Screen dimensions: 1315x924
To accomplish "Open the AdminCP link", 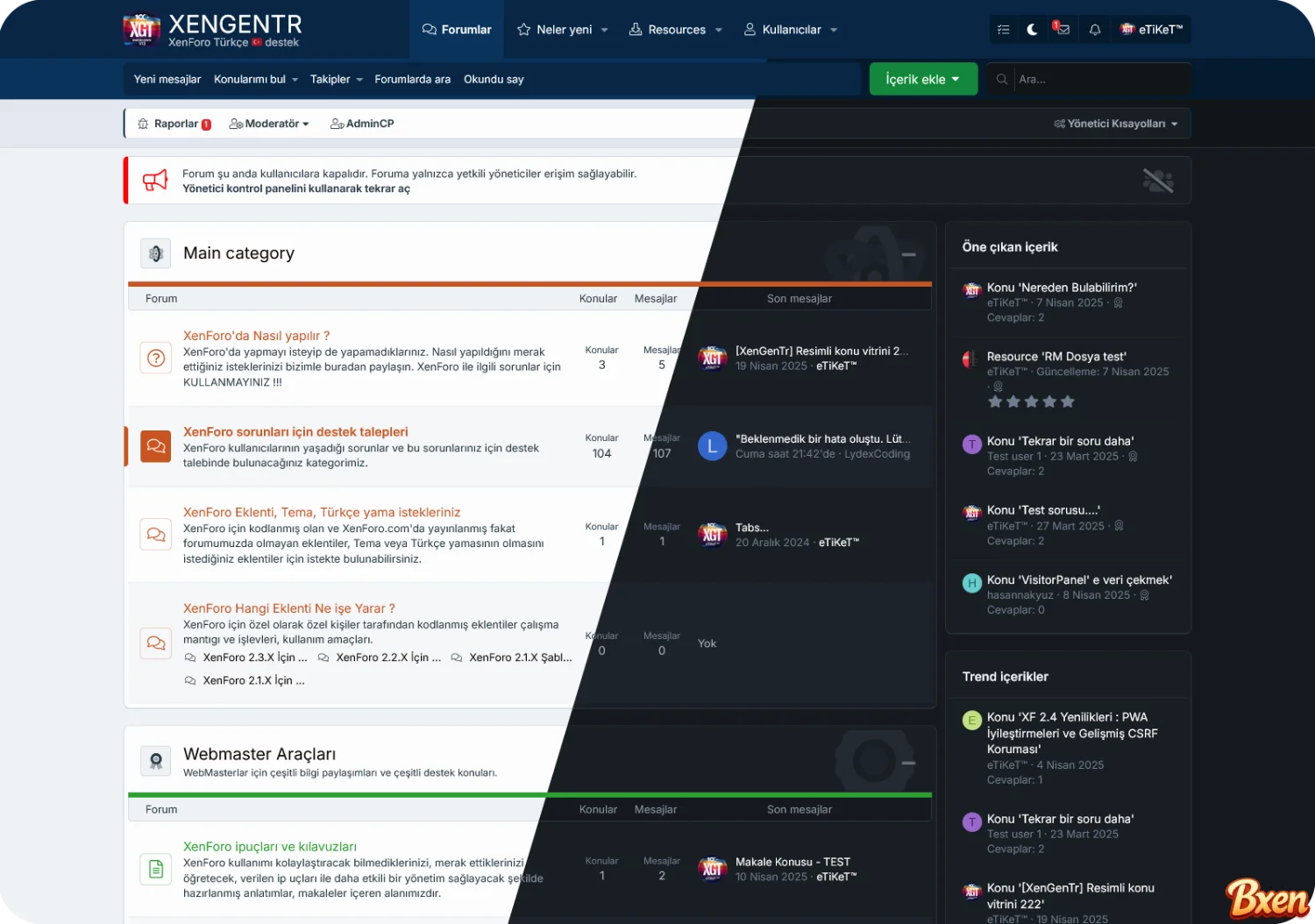I will (362, 124).
